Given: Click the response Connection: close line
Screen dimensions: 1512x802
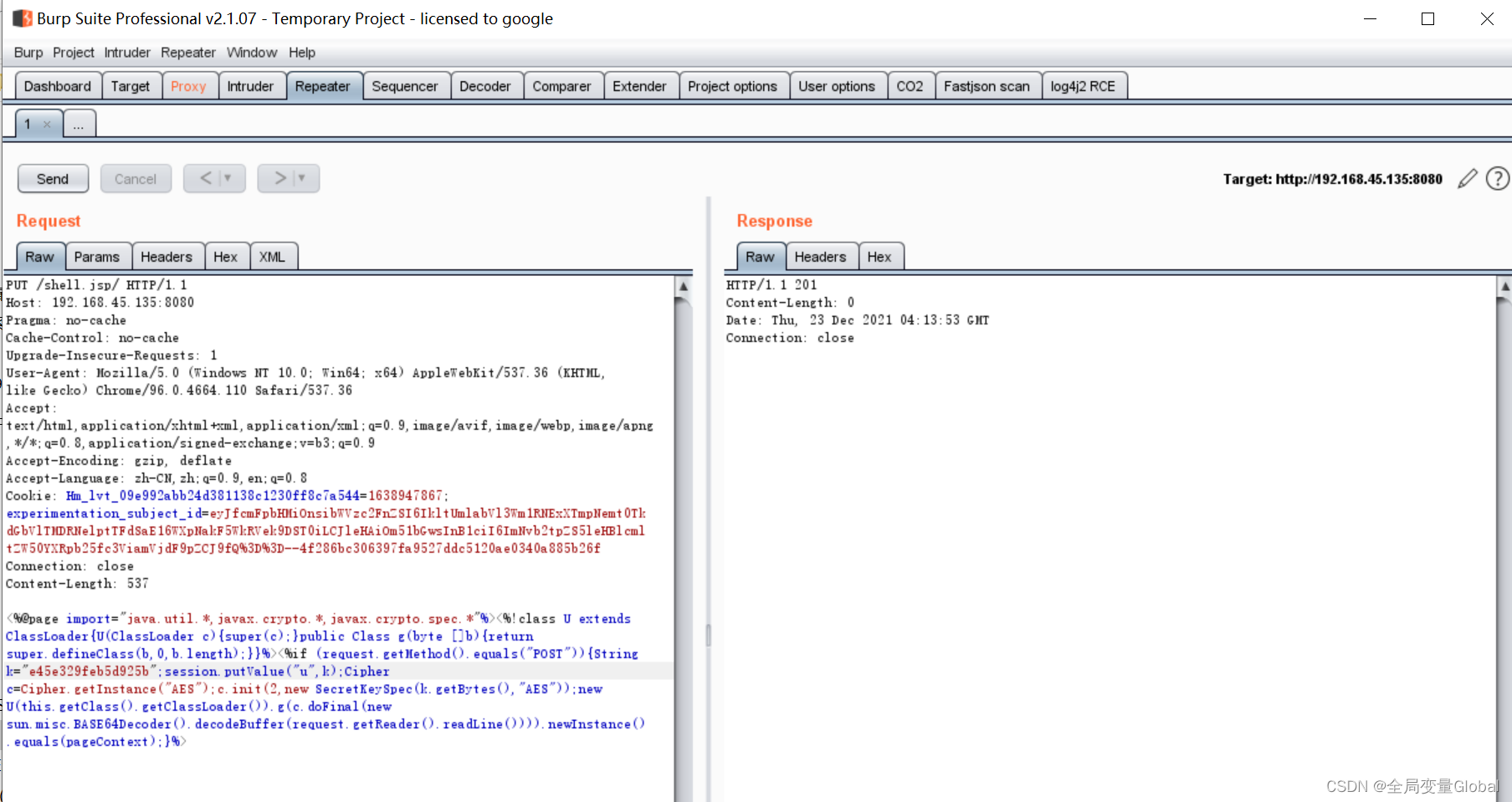Looking at the screenshot, I should point(790,337).
